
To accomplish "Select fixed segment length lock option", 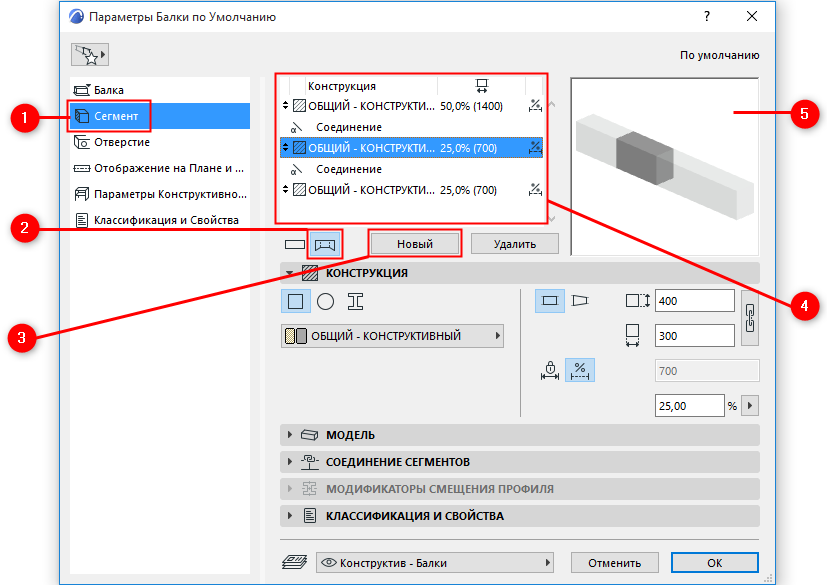I will pyautogui.click(x=550, y=370).
